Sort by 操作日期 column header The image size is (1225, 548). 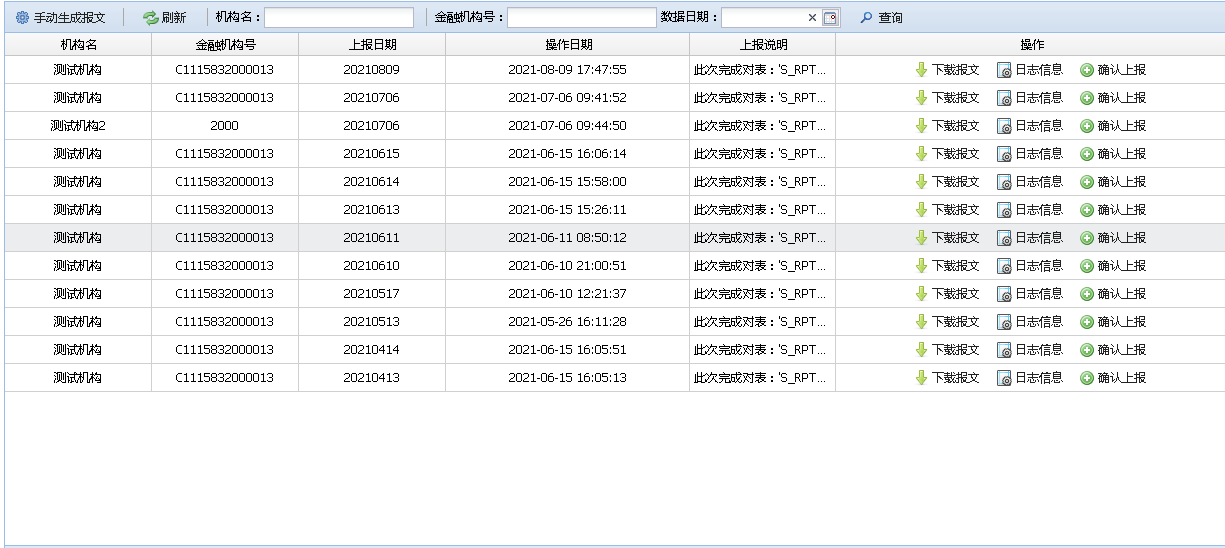click(567, 45)
